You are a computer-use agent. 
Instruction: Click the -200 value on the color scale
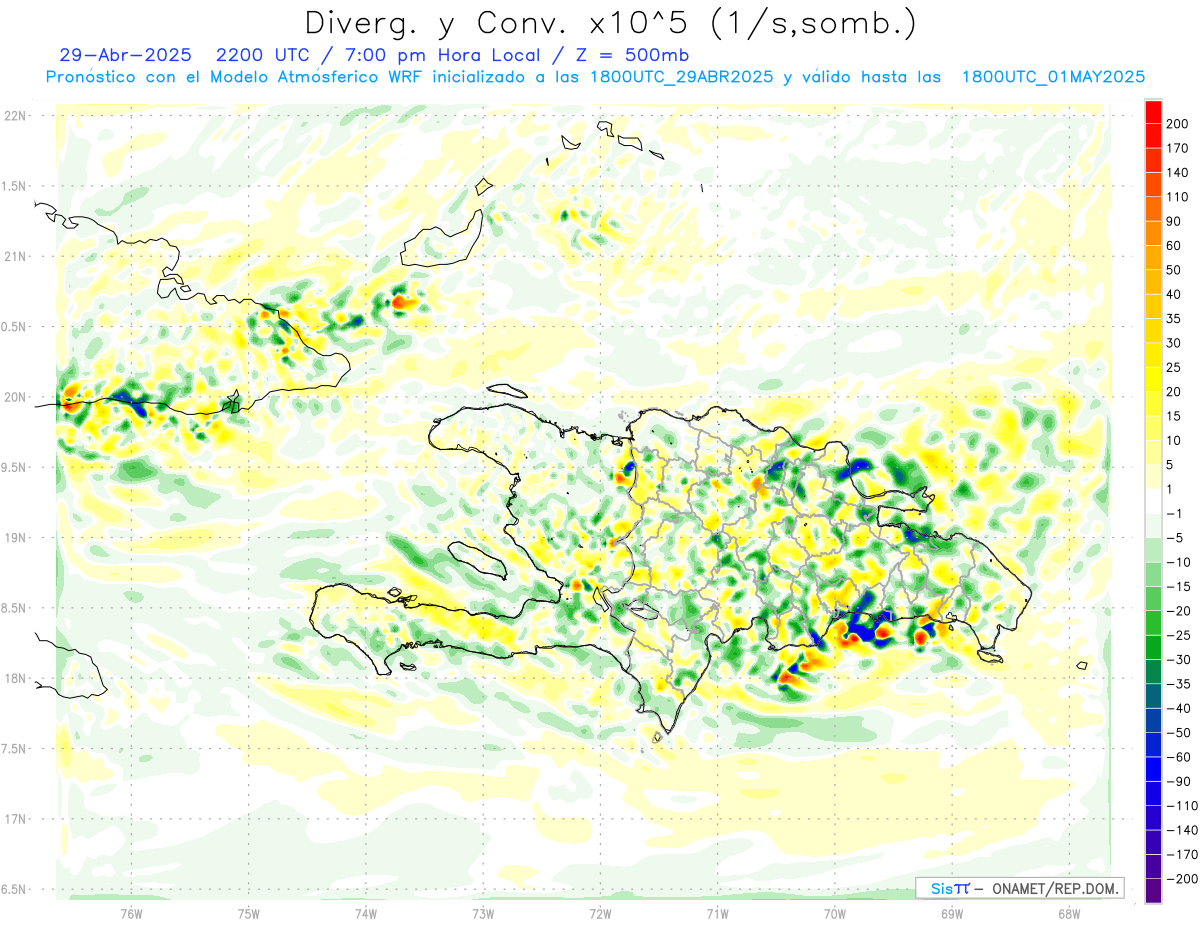click(x=1181, y=878)
